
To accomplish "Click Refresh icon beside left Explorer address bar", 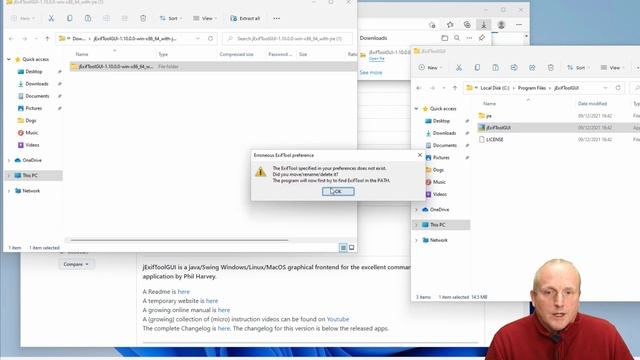I will click(x=210, y=39).
